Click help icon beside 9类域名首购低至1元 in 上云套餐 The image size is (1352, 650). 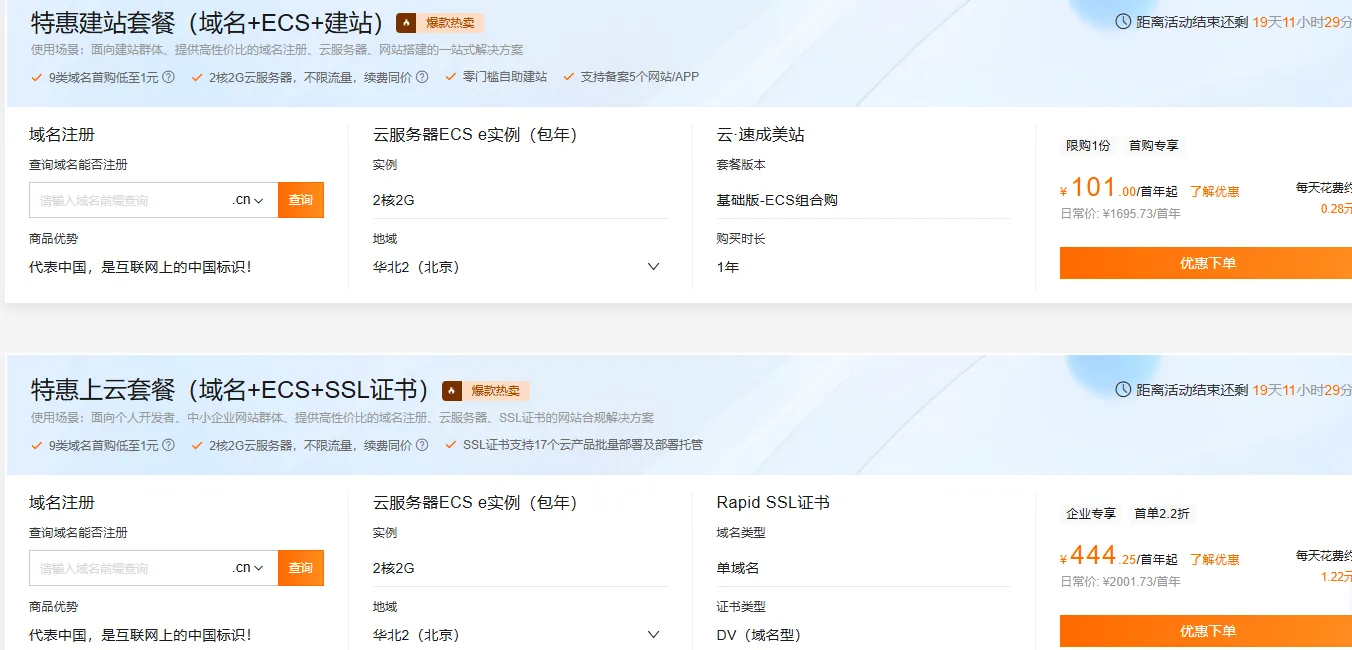pyautogui.click(x=169, y=444)
